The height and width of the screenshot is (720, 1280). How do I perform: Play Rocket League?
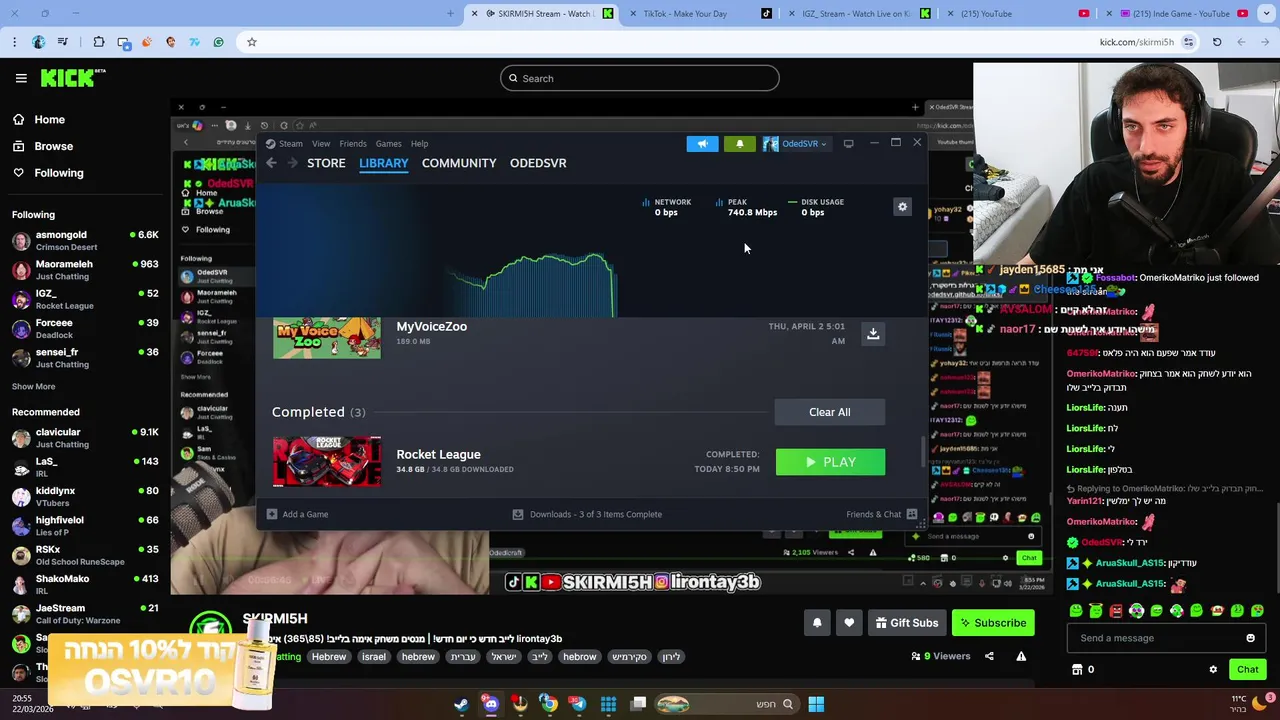point(830,462)
